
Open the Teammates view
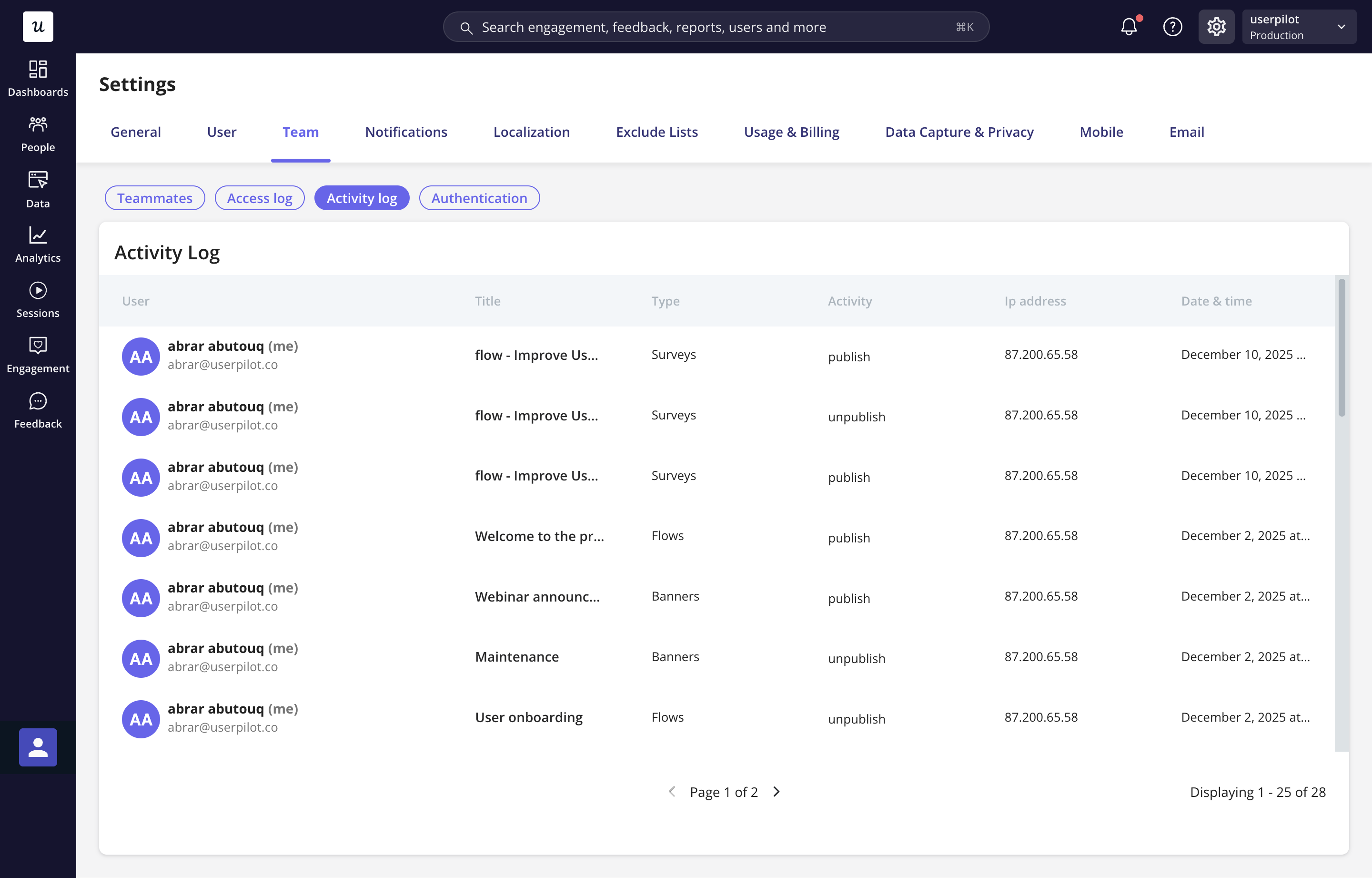pyautogui.click(x=154, y=198)
